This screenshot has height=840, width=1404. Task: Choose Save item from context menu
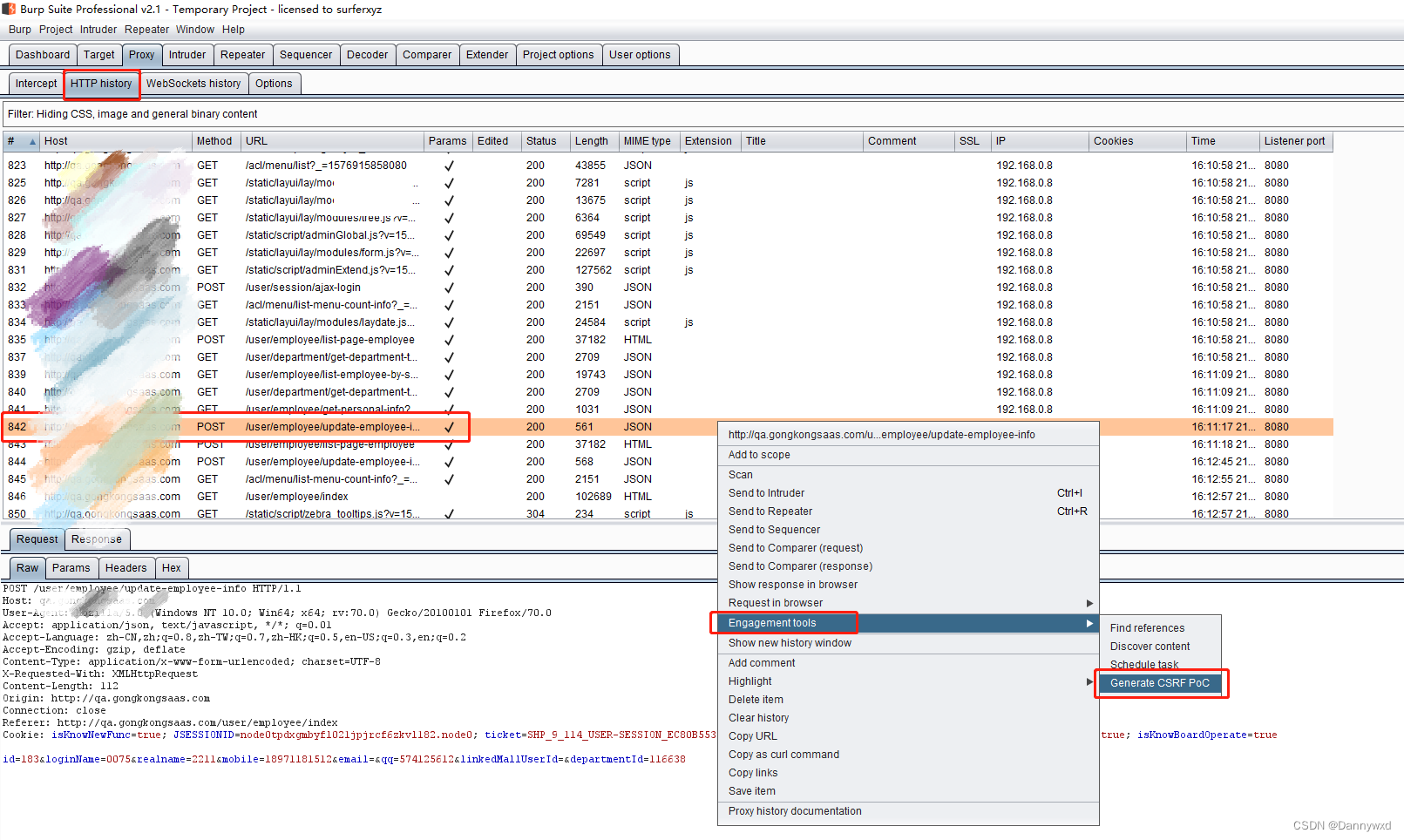908,791
